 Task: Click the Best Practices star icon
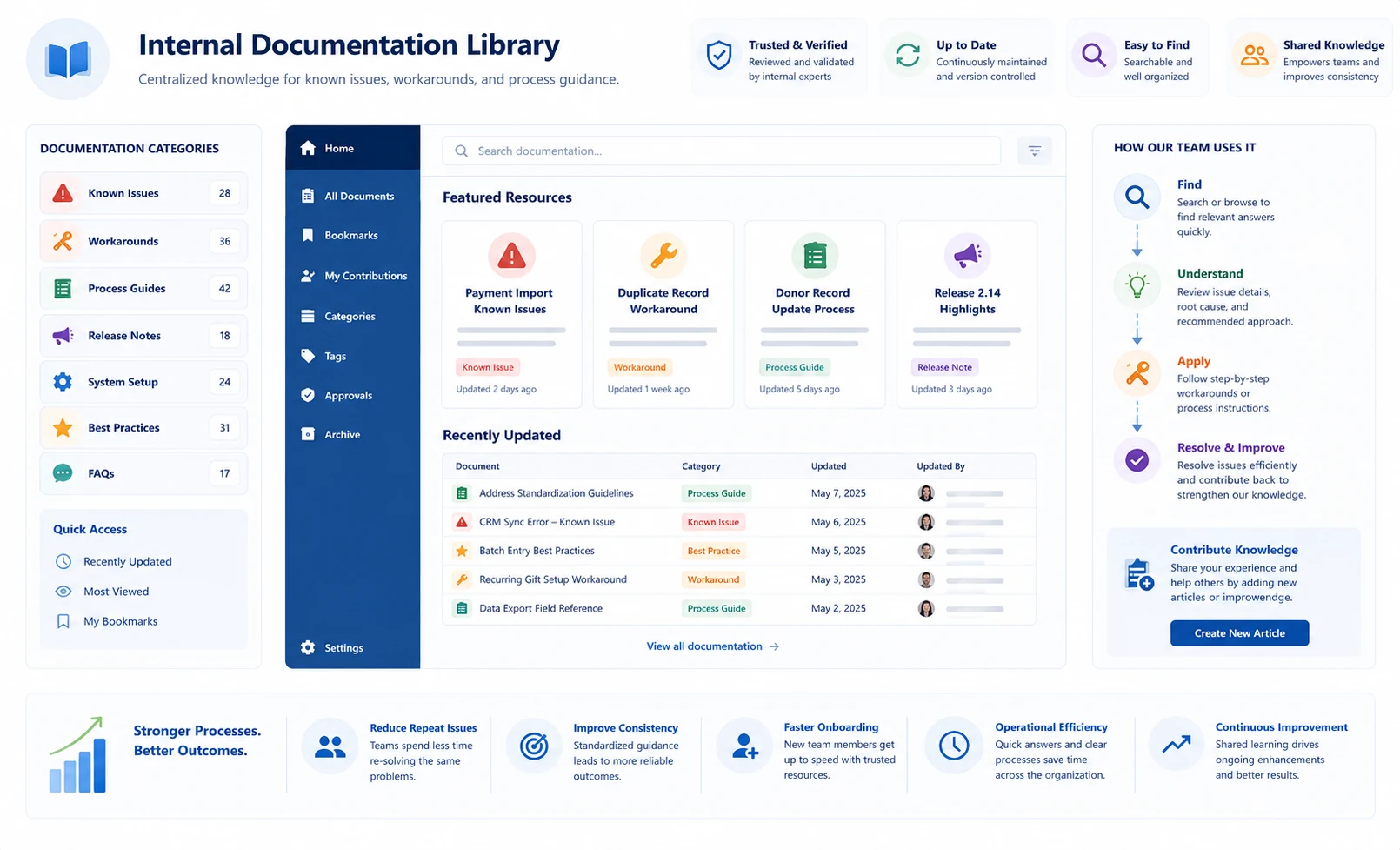(63, 427)
